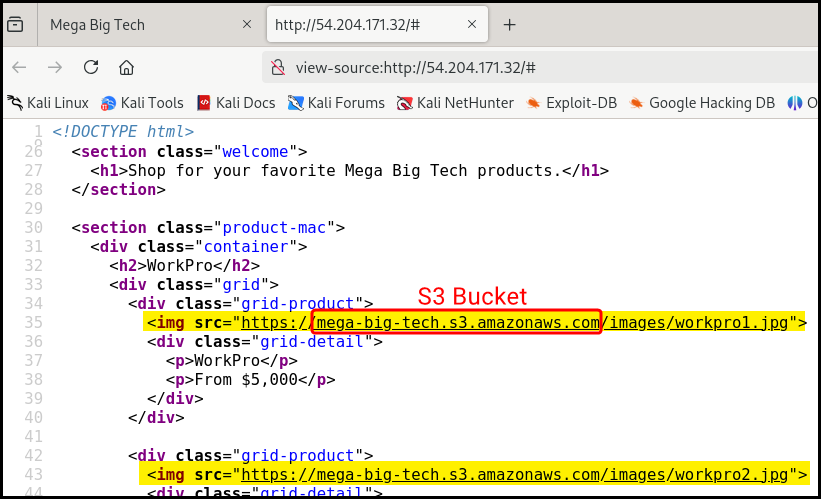Click the Kali NetHunter bookmark icon
Viewport: 821px width, 499px height.
[x=405, y=103]
